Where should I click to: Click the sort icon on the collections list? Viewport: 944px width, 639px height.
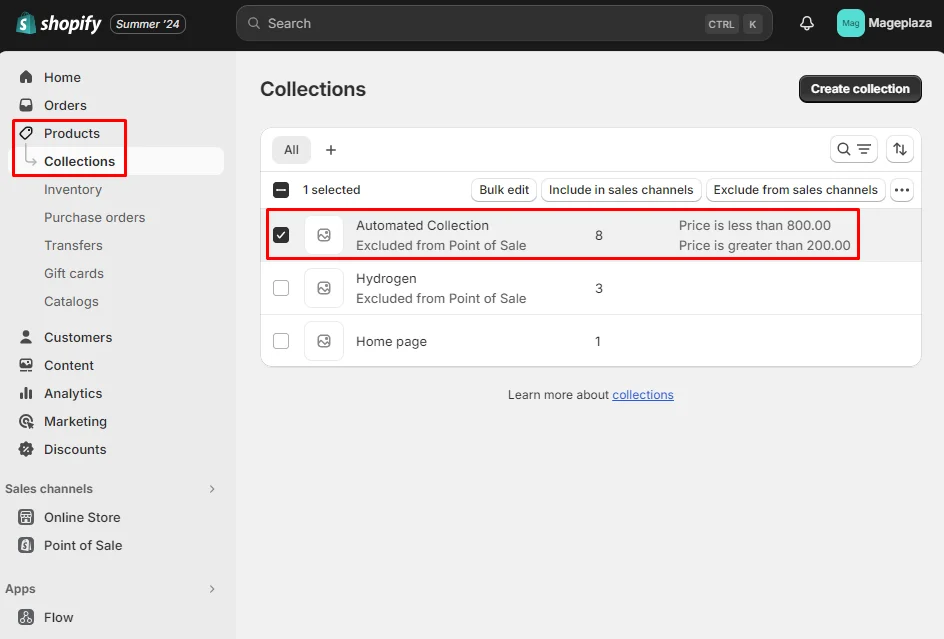[x=899, y=149]
